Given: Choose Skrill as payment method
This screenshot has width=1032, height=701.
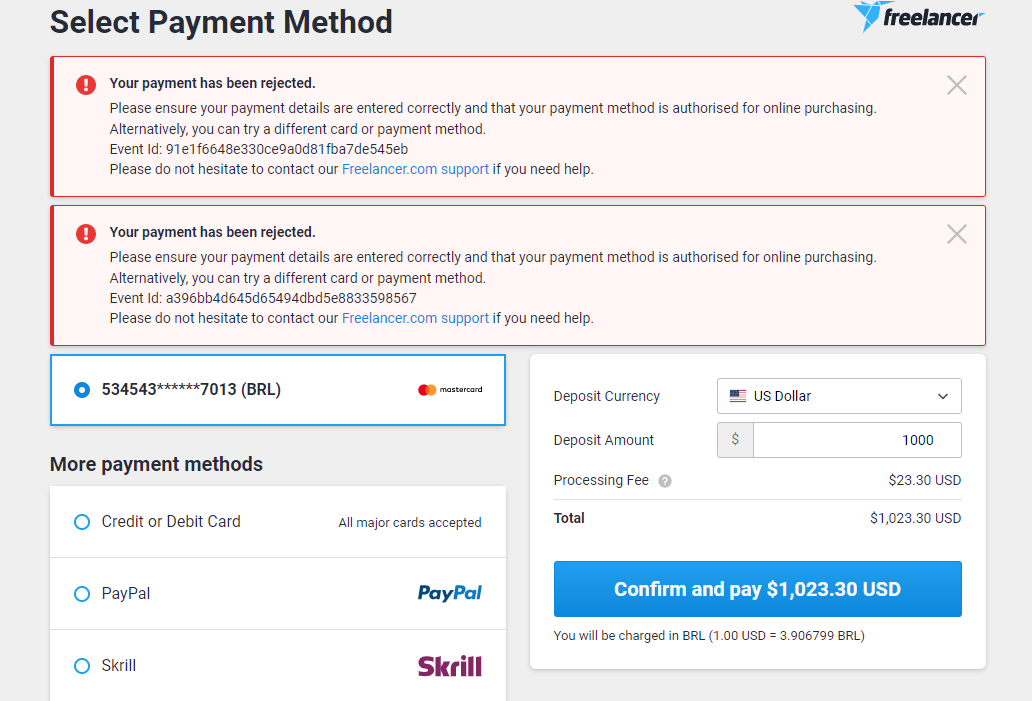Looking at the screenshot, I should 82,666.
